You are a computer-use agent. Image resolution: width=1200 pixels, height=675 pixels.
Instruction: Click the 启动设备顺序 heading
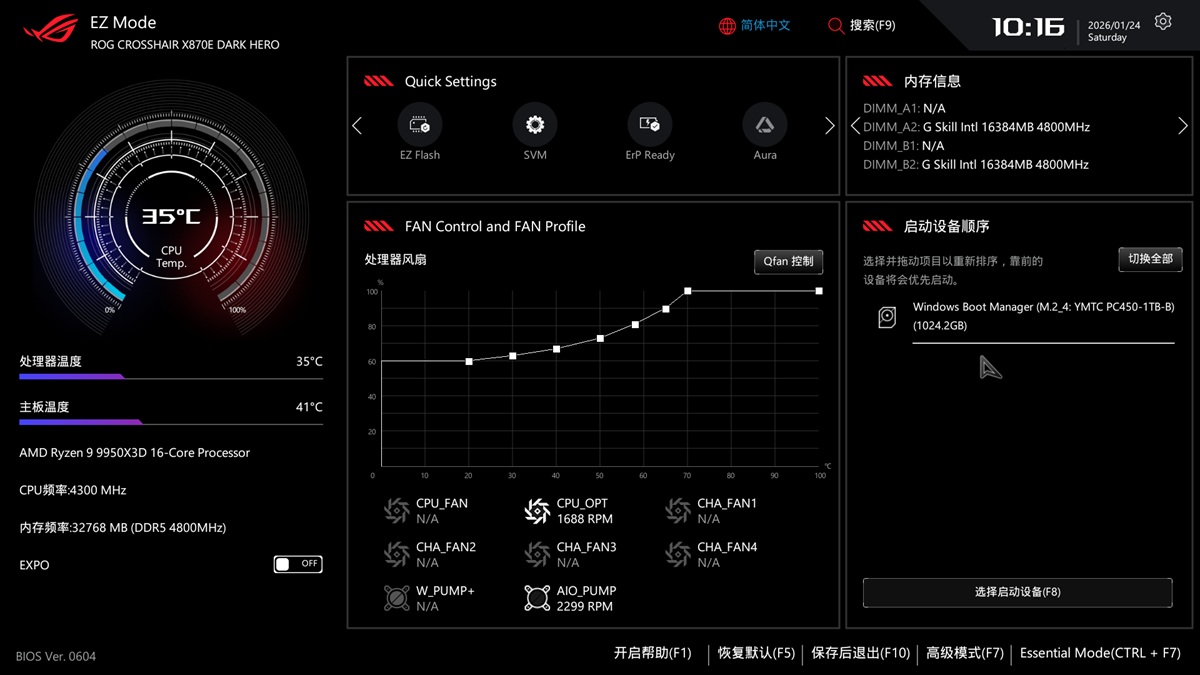pyautogui.click(x=946, y=227)
